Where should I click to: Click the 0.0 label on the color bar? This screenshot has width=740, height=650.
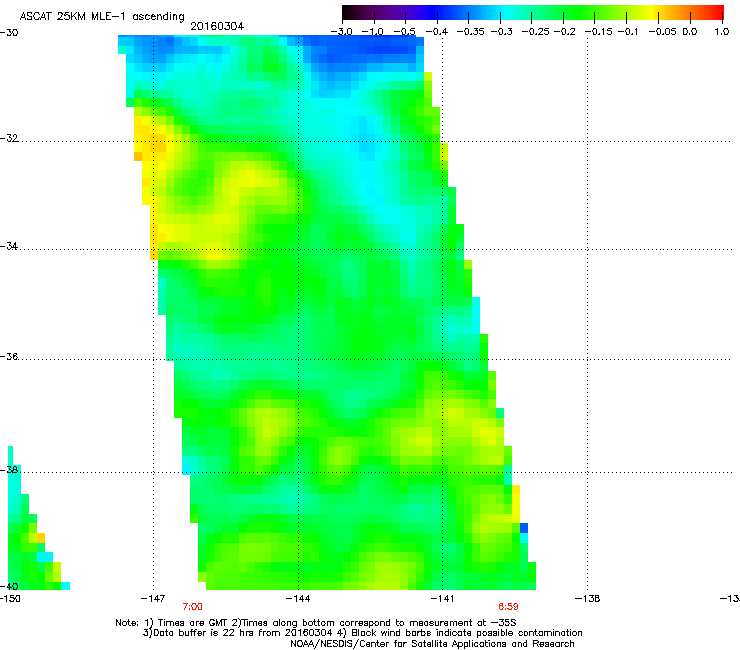[690, 32]
